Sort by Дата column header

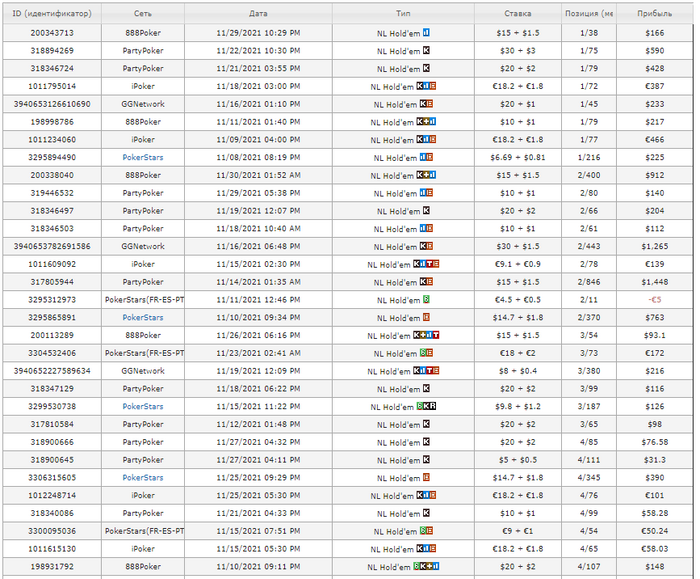point(258,13)
